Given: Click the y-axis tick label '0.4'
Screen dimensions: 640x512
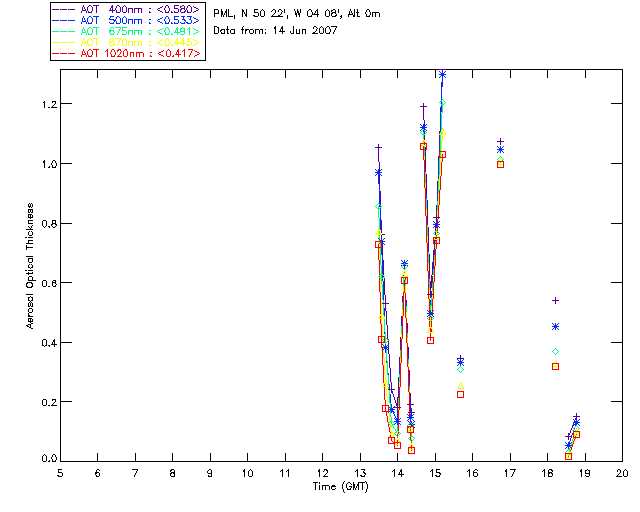Looking at the screenshot, I should pos(49,343).
